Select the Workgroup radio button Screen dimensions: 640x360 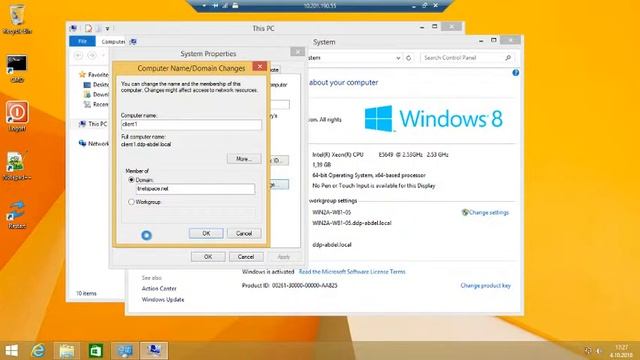click(131, 202)
